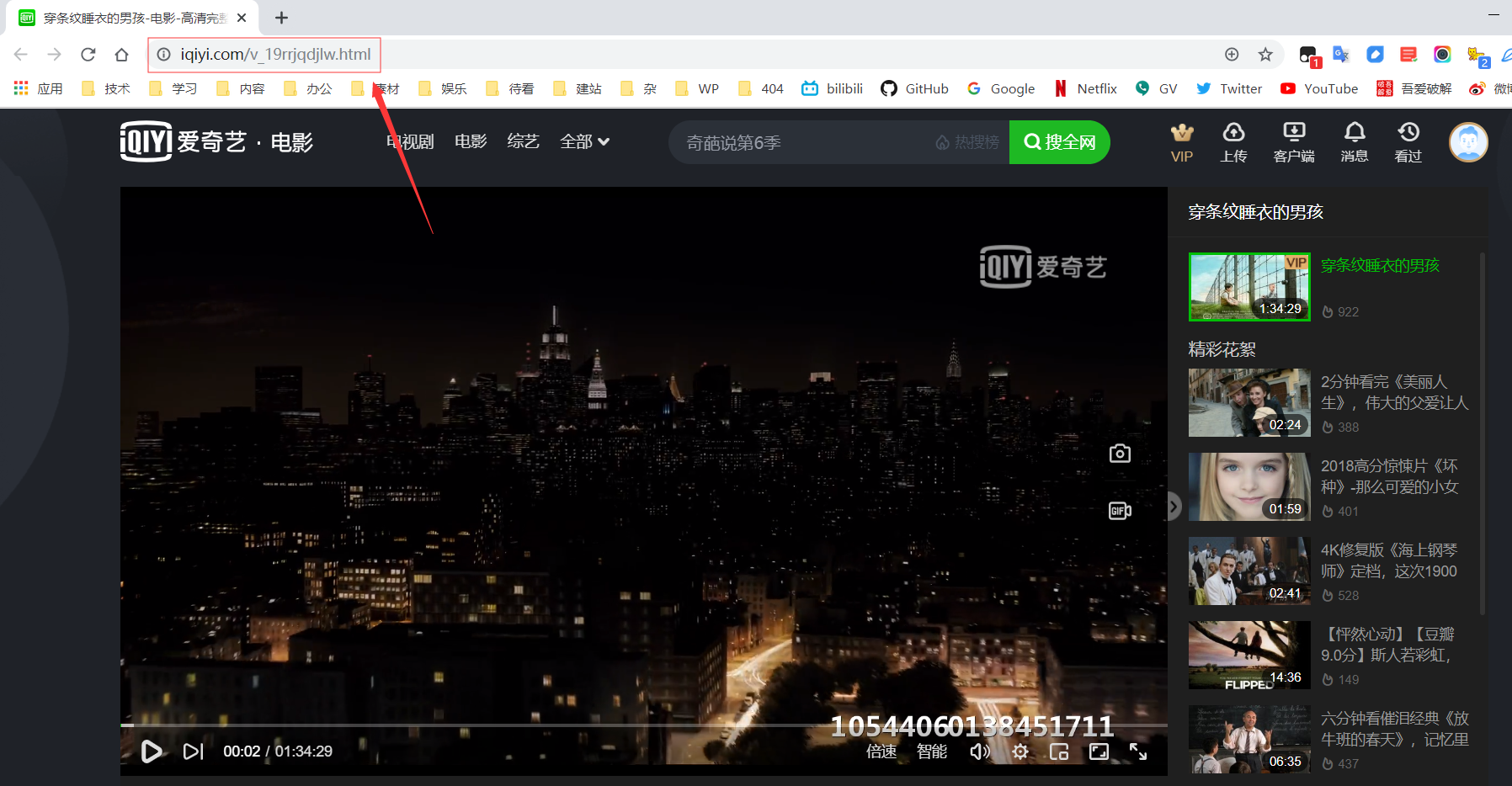Image resolution: width=1512 pixels, height=786 pixels.
Task: Open the Google Translate extension
Action: 1341,55
